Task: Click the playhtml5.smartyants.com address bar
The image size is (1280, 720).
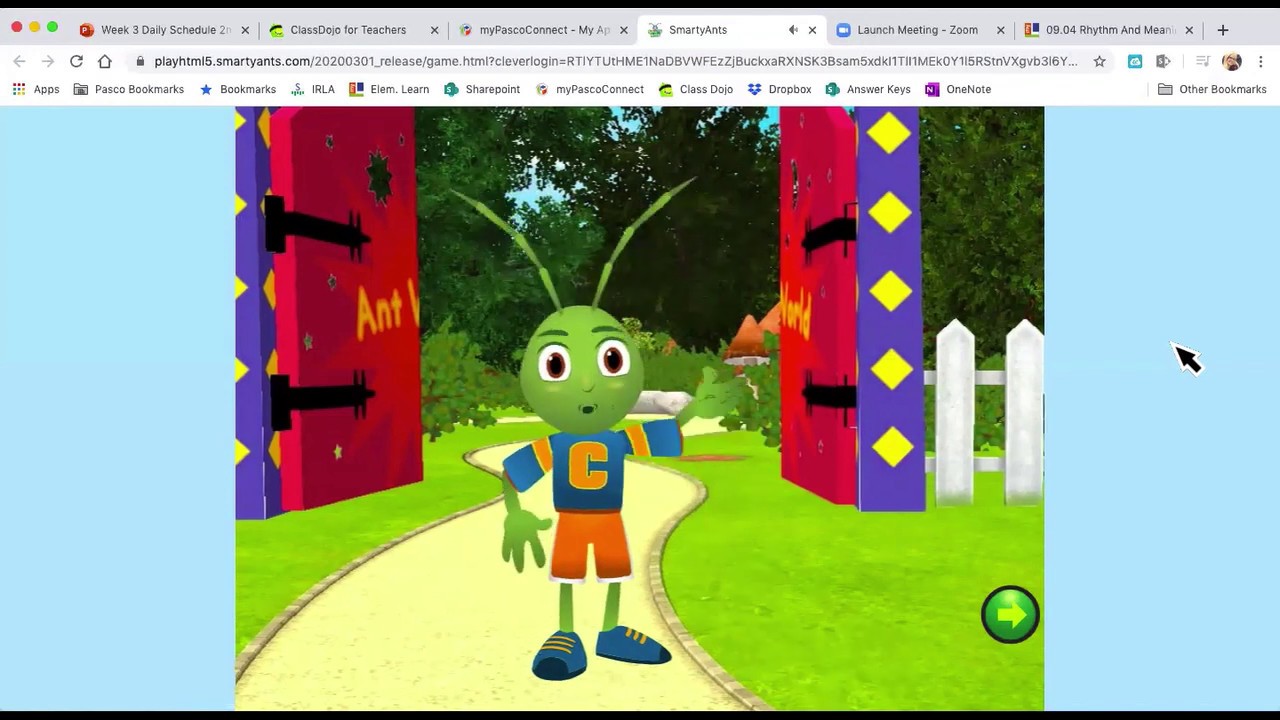Action: [615, 61]
